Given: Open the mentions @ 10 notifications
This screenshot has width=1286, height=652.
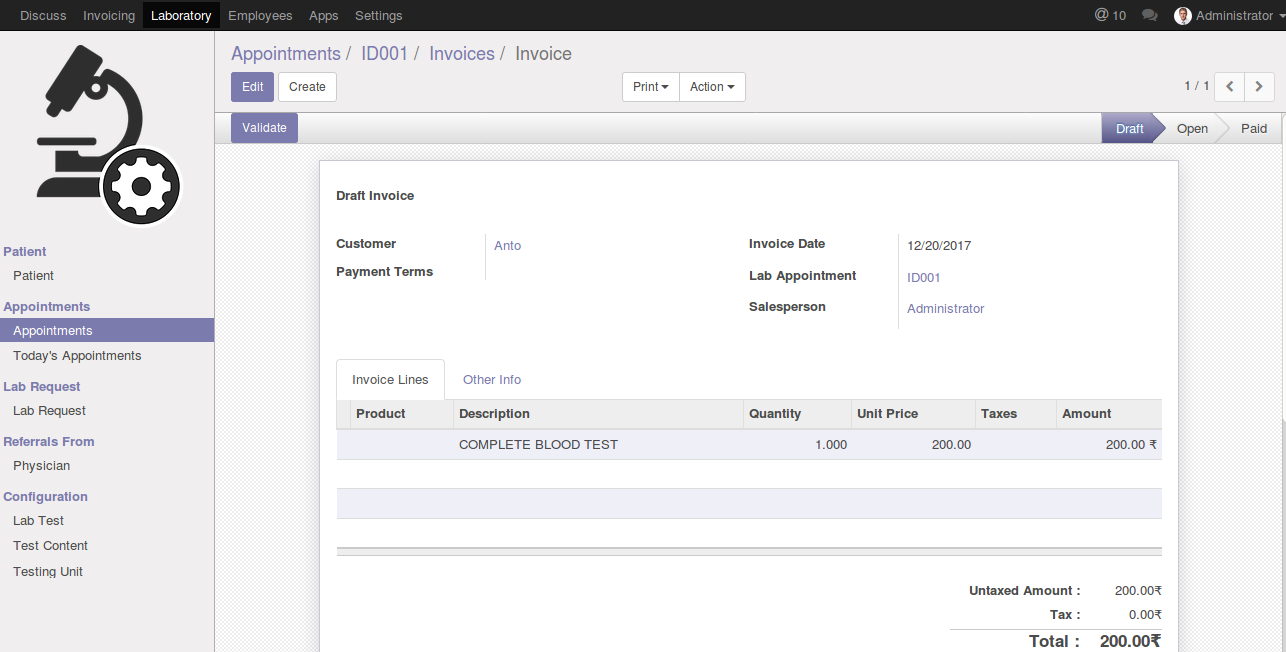Looking at the screenshot, I should point(1110,15).
